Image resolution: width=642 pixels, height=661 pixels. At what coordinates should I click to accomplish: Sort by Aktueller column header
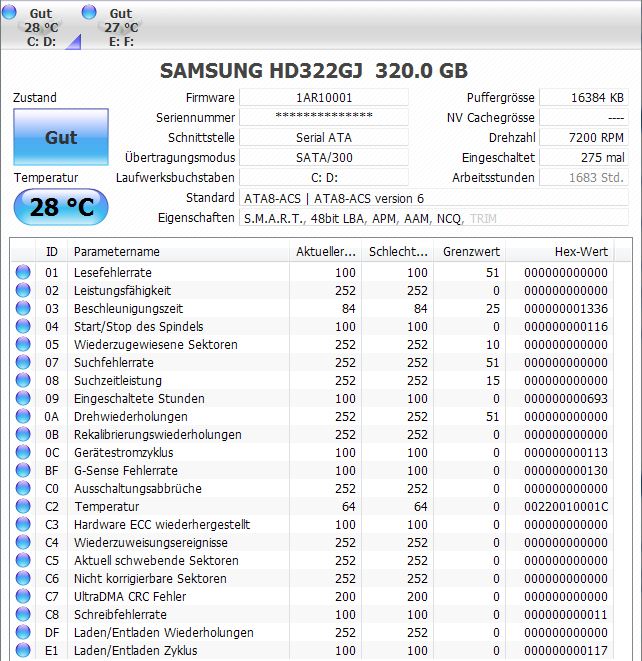(326, 252)
